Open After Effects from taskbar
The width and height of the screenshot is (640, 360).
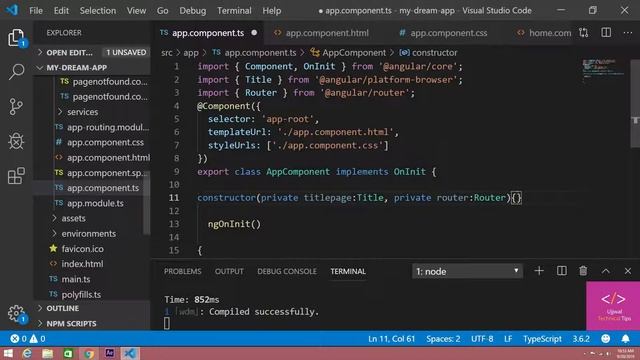(109, 353)
